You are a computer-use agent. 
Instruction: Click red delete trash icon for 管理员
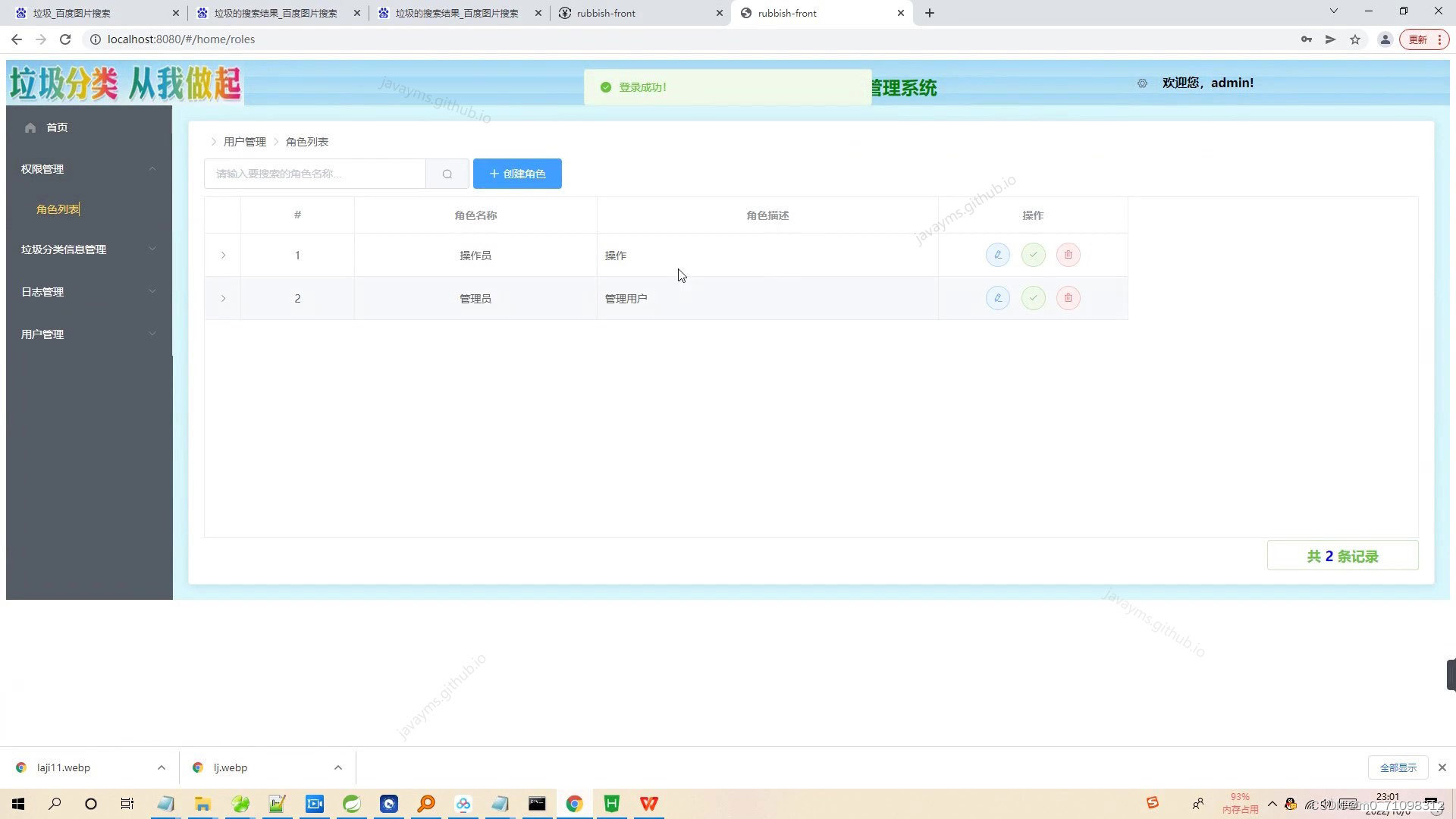(1068, 298)
